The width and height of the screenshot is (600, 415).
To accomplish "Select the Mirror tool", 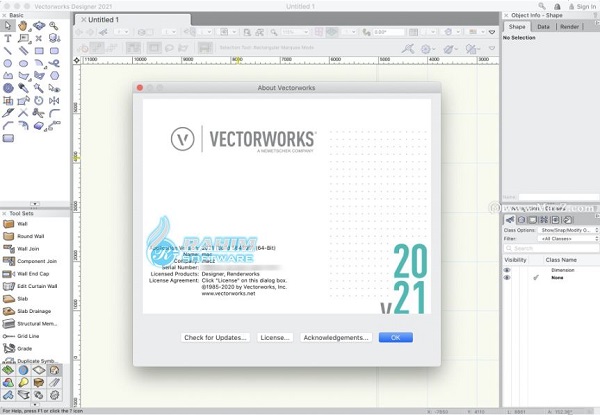I will click(x=54, y=101).
